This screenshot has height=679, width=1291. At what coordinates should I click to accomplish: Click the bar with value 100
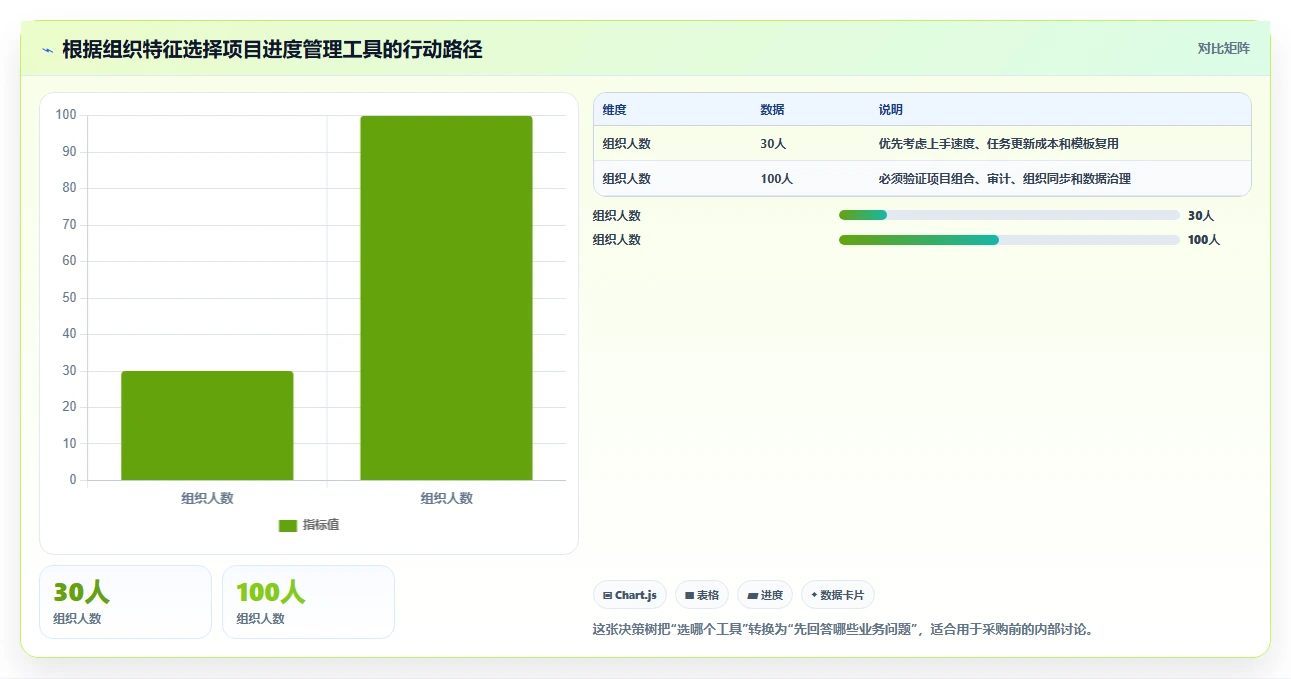(x=446, y=298)
